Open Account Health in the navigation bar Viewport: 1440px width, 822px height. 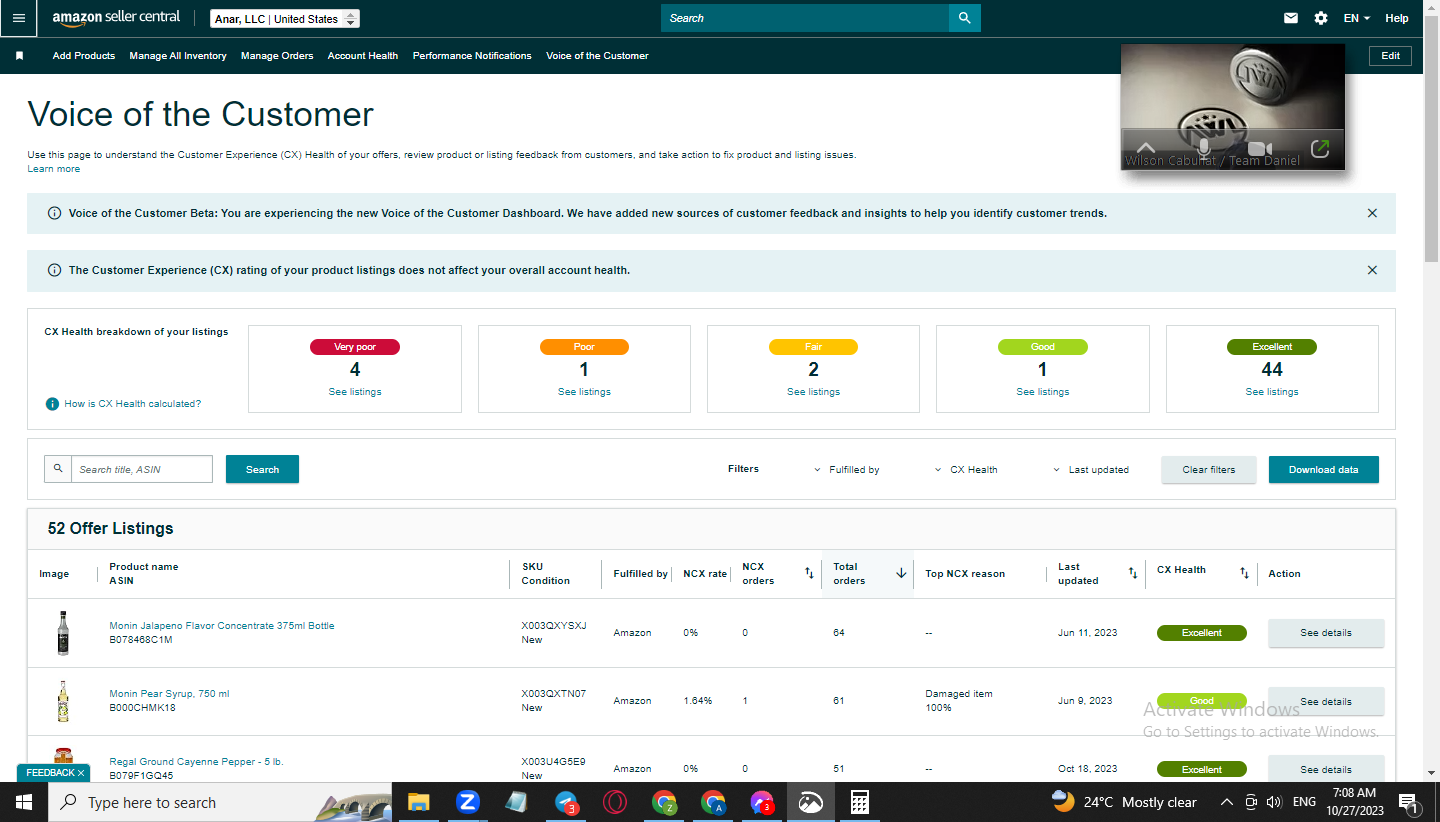pos(363,56)
